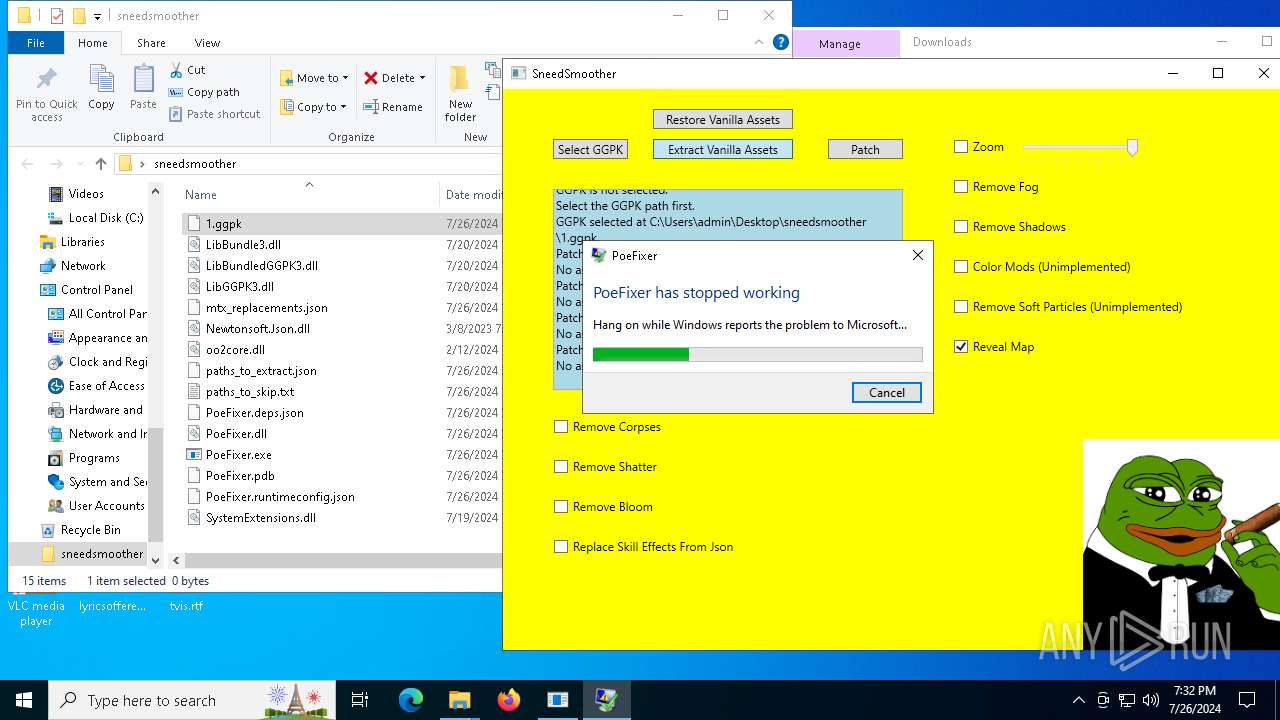Expand the ribbon collapse chevron
This screenshot has width=1280, height=720.
(x=760, y=42)
